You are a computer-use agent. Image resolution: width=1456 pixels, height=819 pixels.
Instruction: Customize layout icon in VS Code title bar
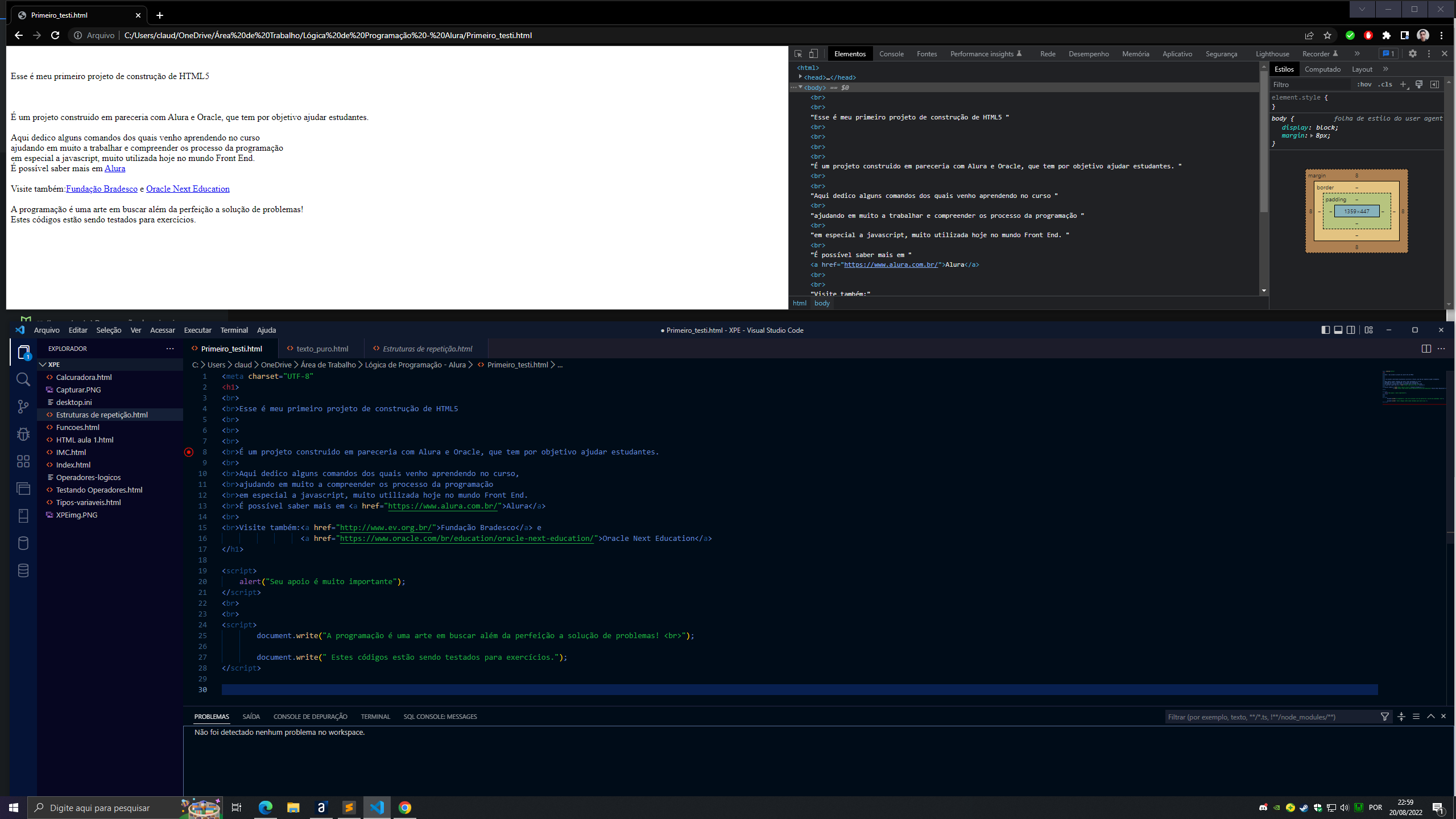[1369, 330]
